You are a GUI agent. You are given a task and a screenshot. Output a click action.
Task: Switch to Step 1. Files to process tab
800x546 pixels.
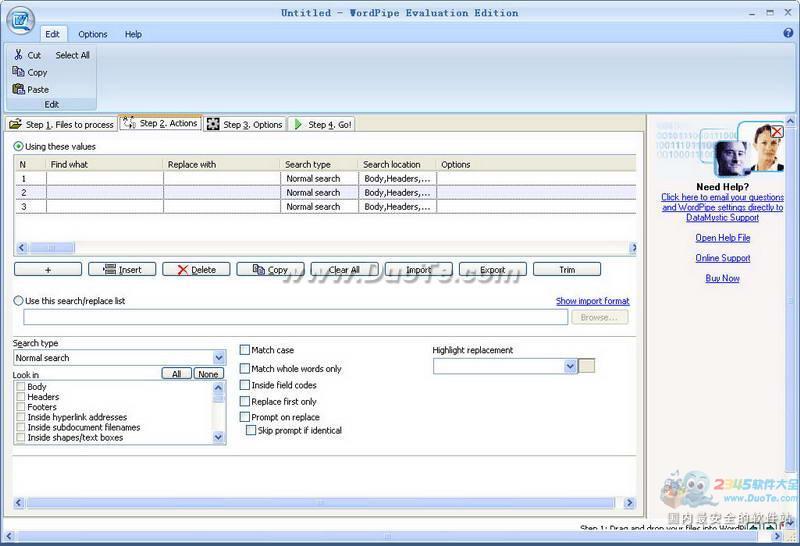coord(62,124)
